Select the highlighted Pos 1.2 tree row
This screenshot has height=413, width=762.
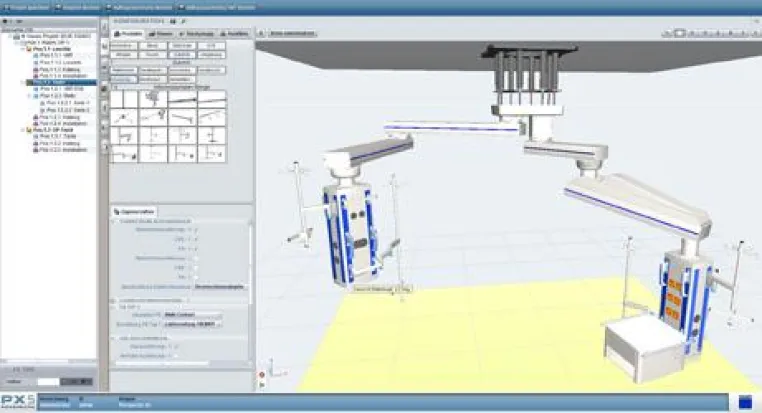(61, 83)
